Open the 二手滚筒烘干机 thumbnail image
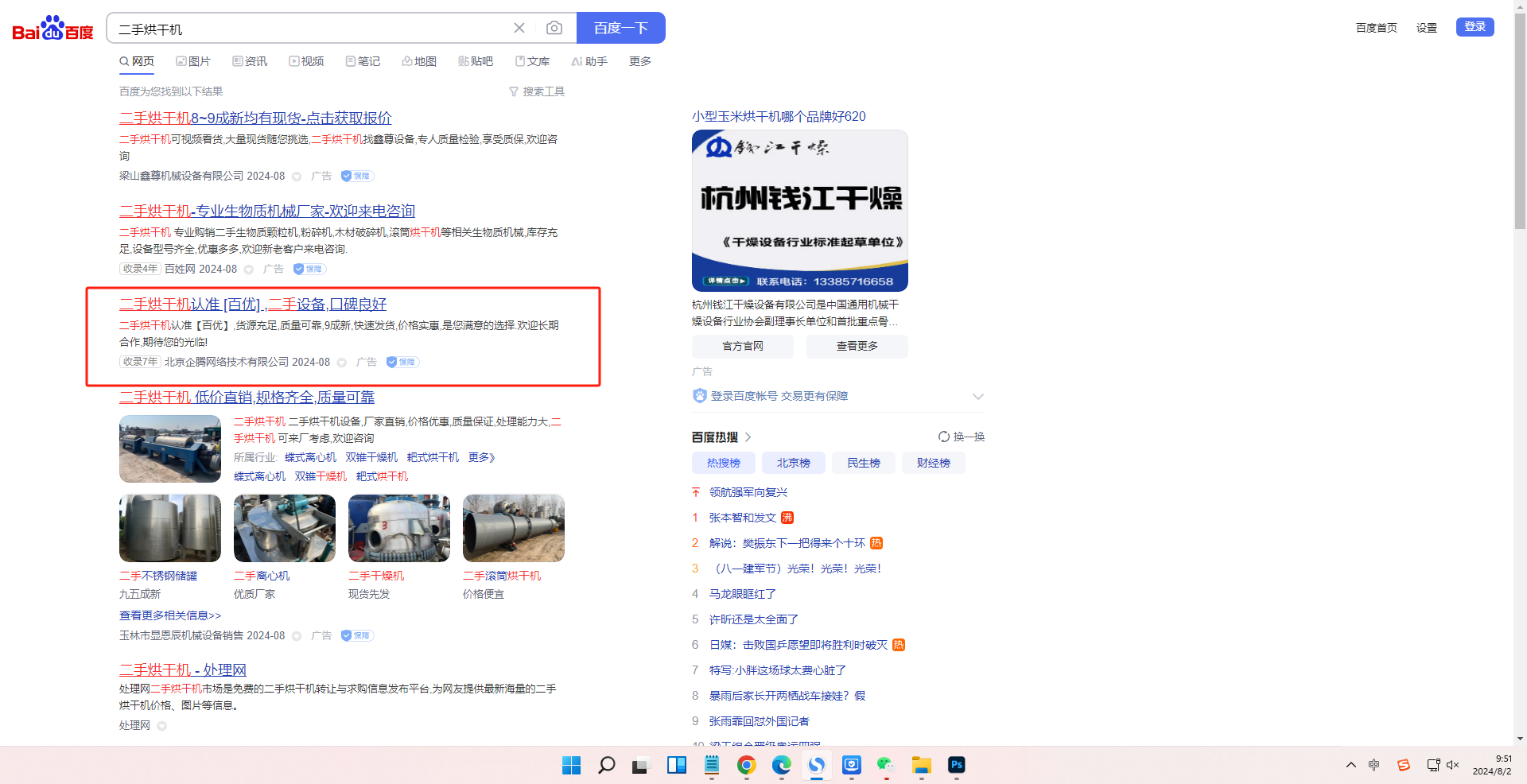This screenshot has width=1527, height=784. (x=514, y=528)
